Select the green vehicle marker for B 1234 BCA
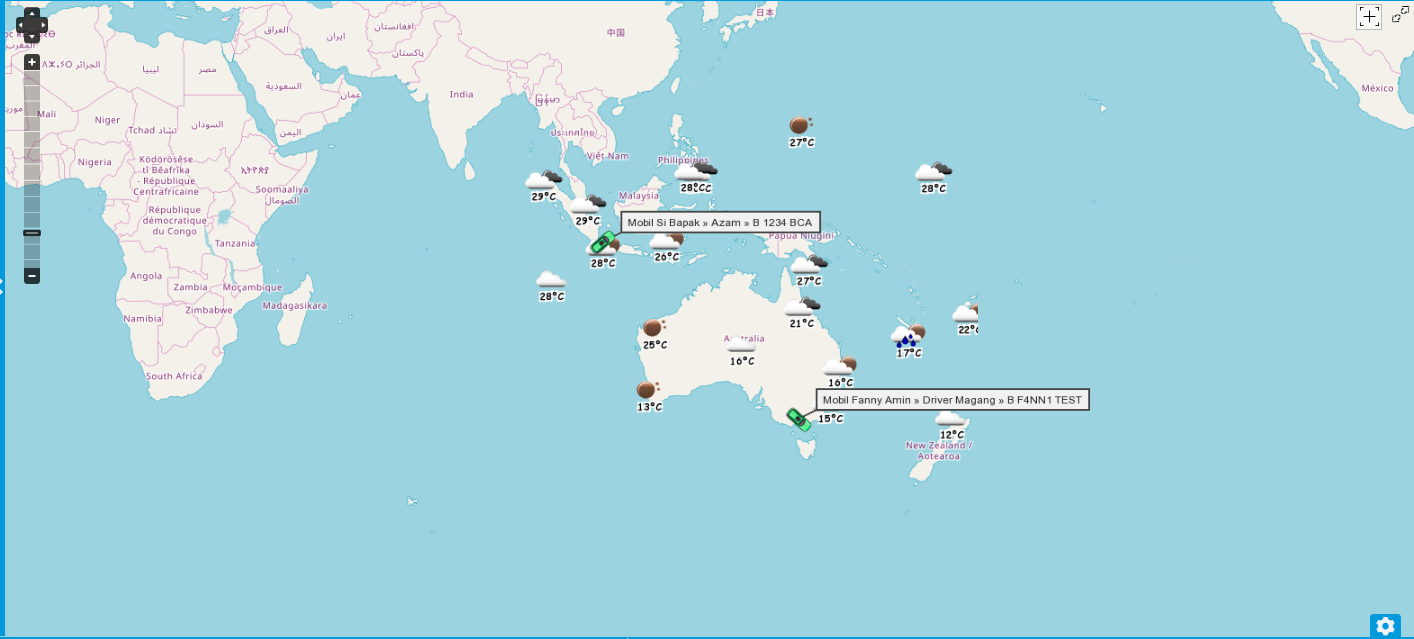1414x639 pixels. [x=603, y=242]
